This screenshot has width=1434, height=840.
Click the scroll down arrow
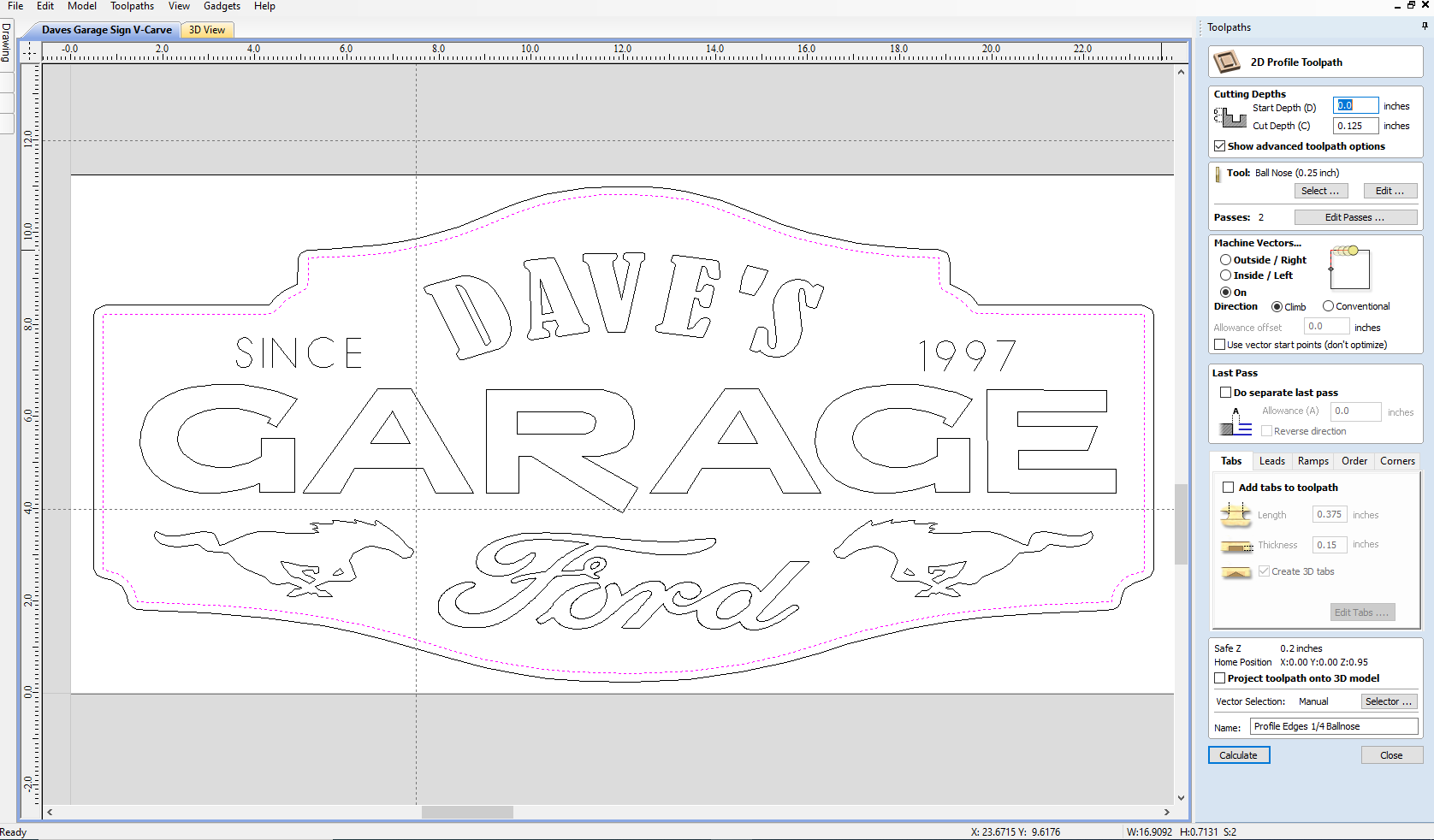coord(1181,798)
